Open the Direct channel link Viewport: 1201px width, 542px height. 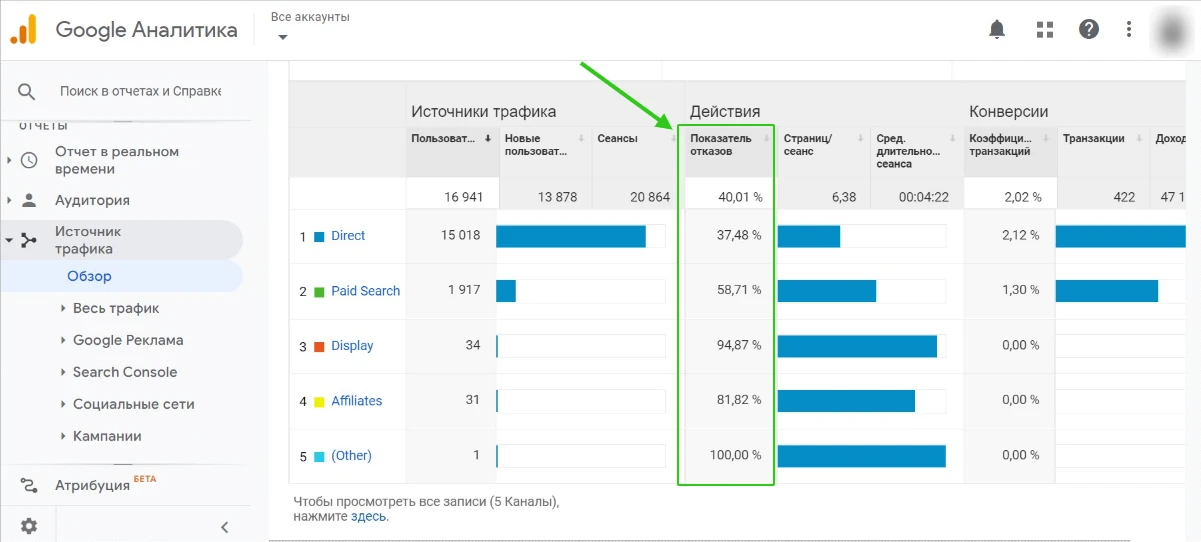[348, 236]
